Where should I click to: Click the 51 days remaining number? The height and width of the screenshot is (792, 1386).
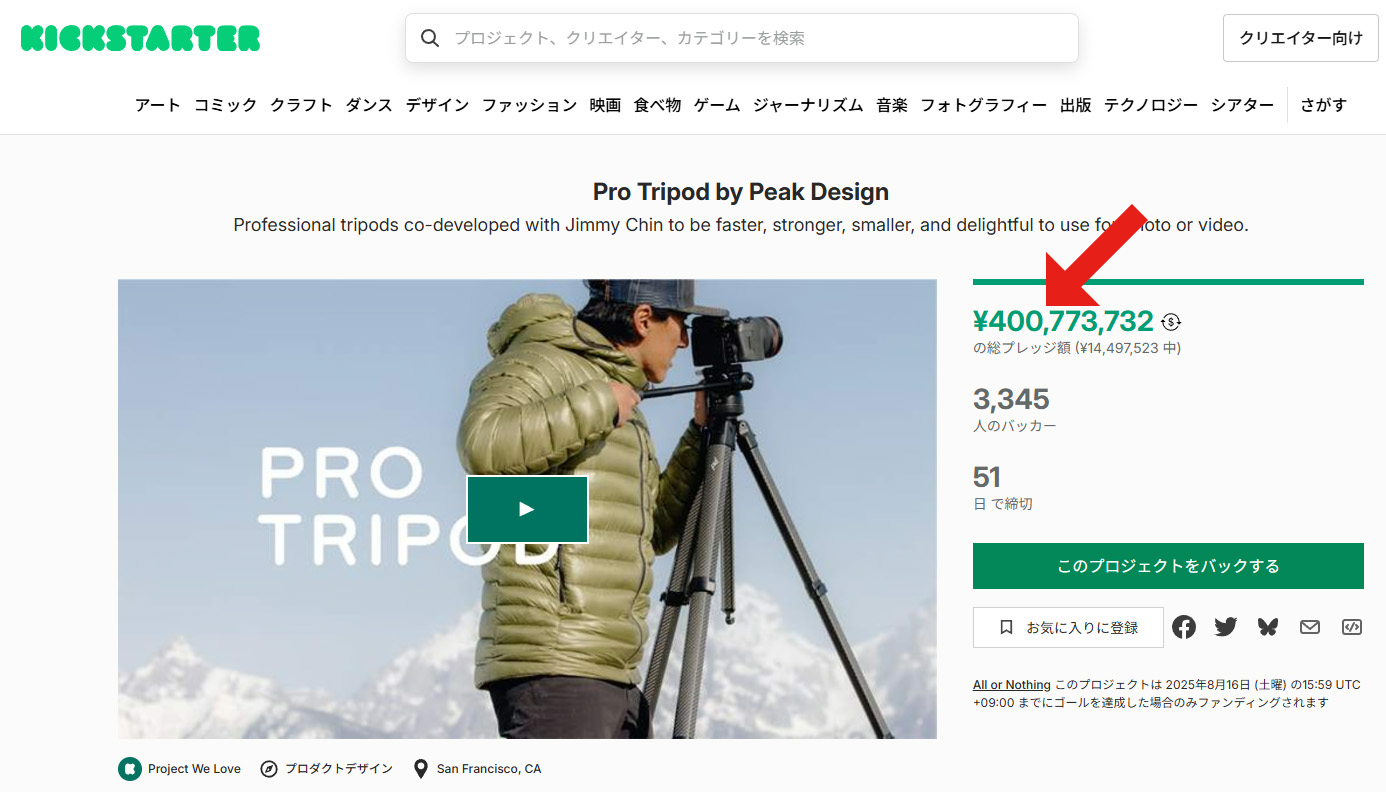pyautogui.click(x=987, y=477)
